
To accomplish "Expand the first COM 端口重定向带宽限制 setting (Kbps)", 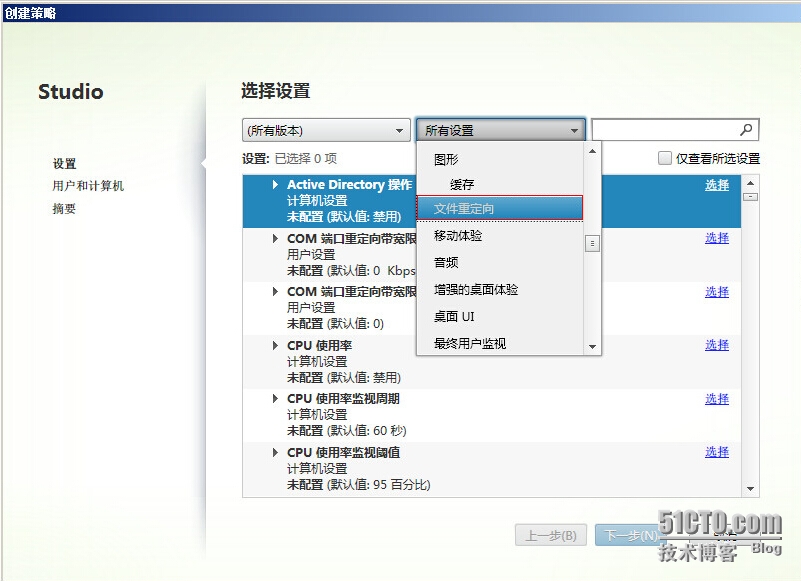I will click(x=275, y=239).
